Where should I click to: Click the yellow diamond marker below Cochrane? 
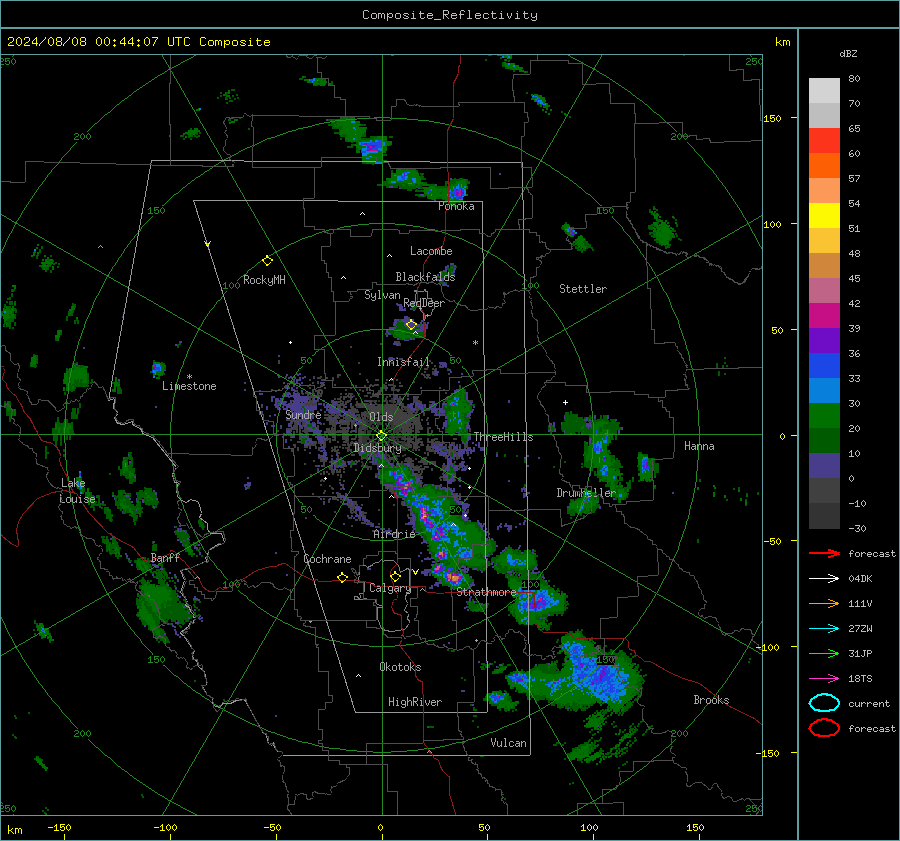click(x=342, y=577)
